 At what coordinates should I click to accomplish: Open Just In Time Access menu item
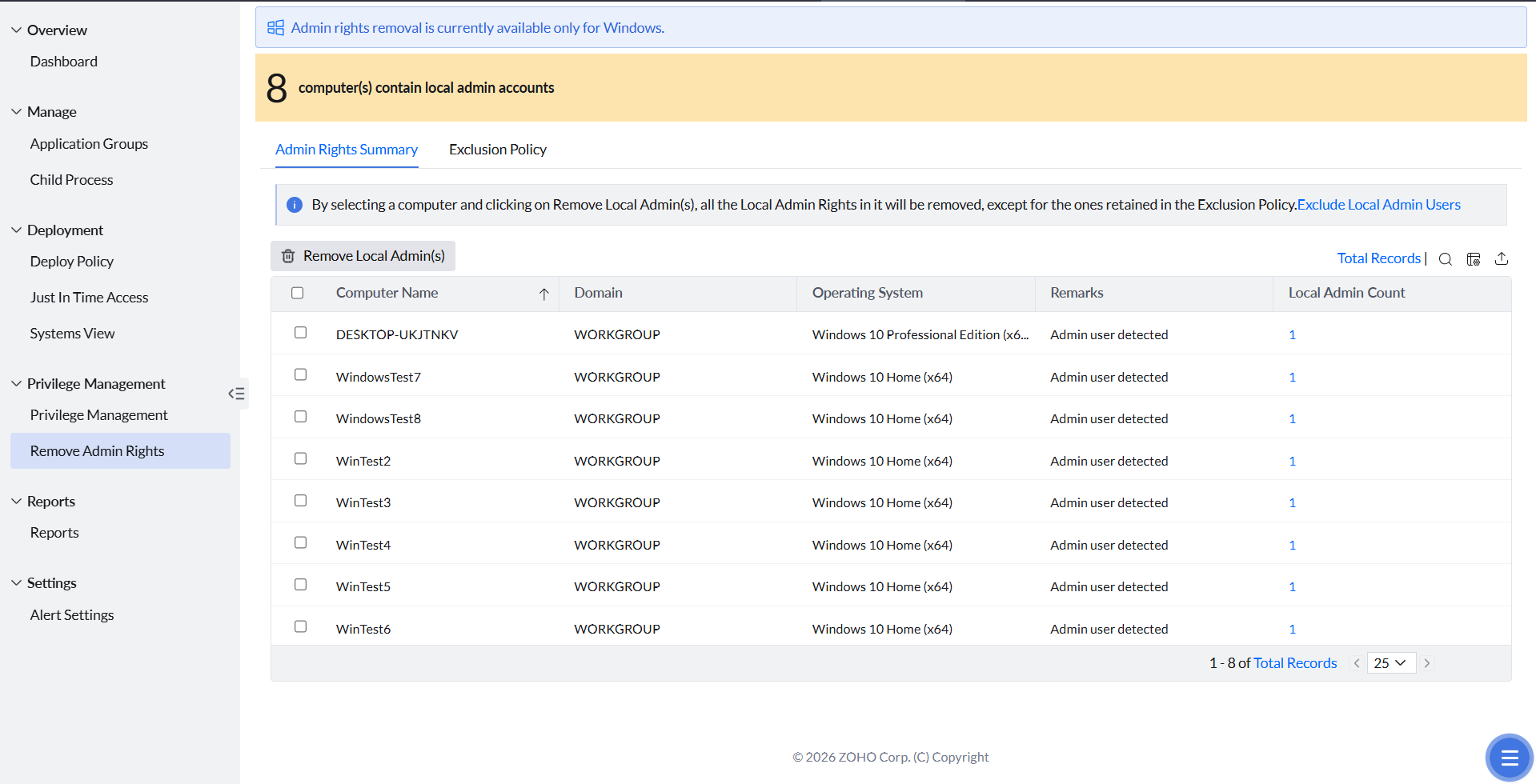(89, 298)
